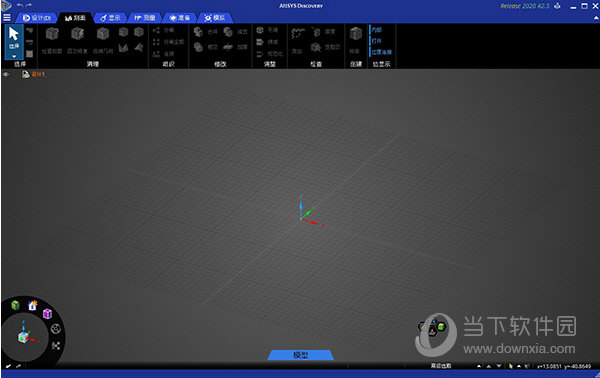Switch to the 设计 ribbon tab
The width and height of the screenshot is (600, 378).
37,18
